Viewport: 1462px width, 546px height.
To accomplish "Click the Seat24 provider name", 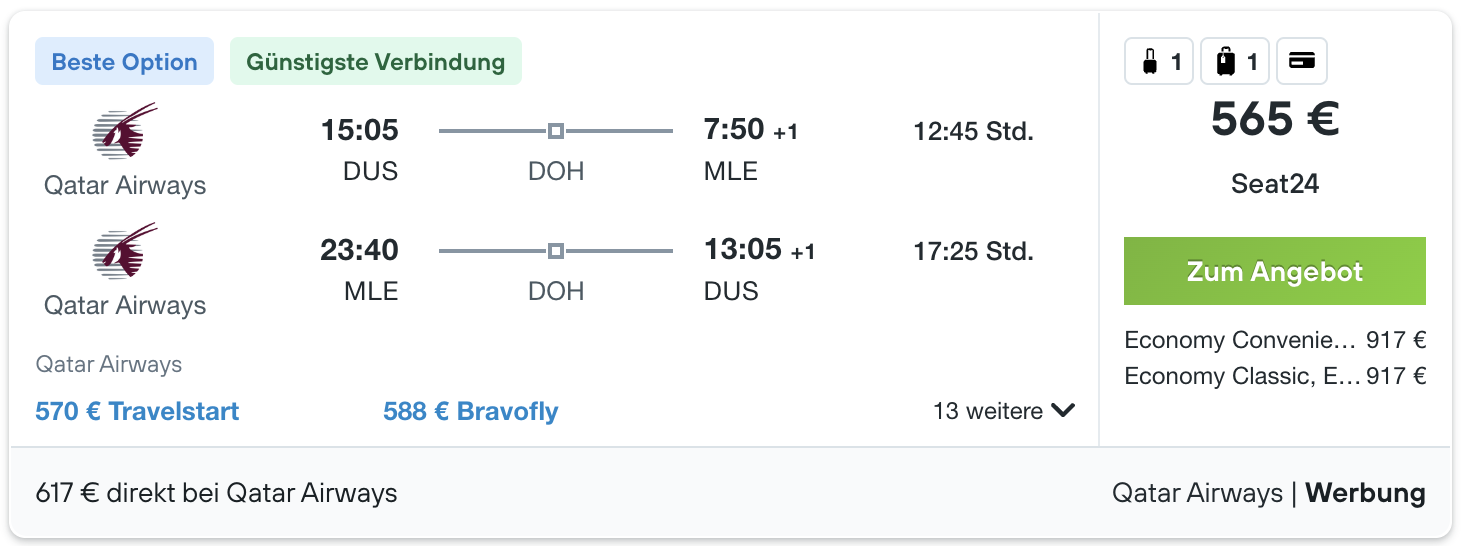I will (x=1275, y=184).
